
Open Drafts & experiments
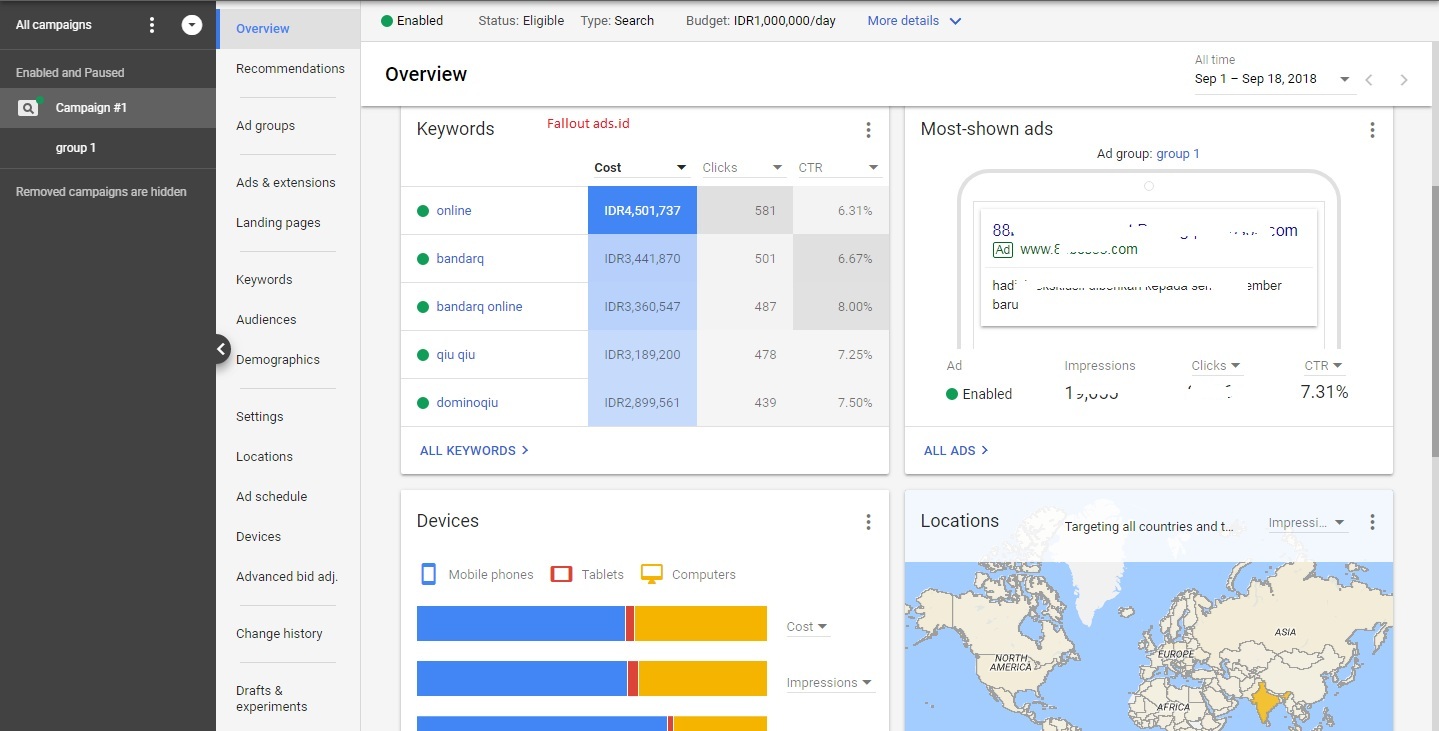click(272, 698)
